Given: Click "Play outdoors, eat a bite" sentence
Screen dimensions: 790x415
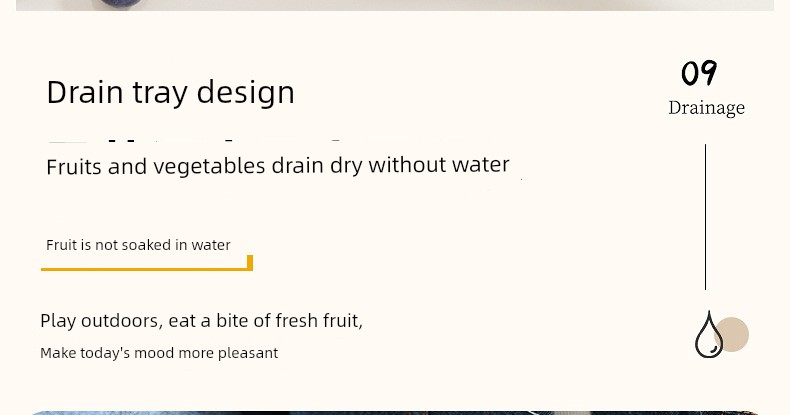Looking at the screenshot, I should [201, 321].
